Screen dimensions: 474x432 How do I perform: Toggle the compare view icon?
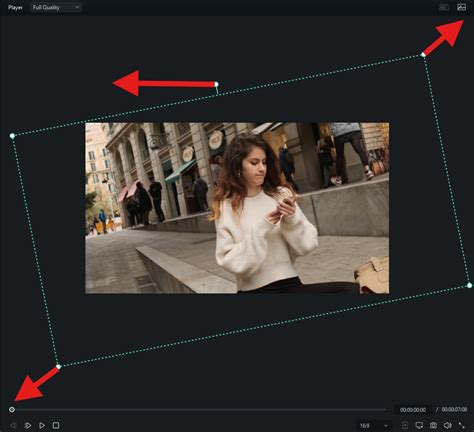(444, 7)
